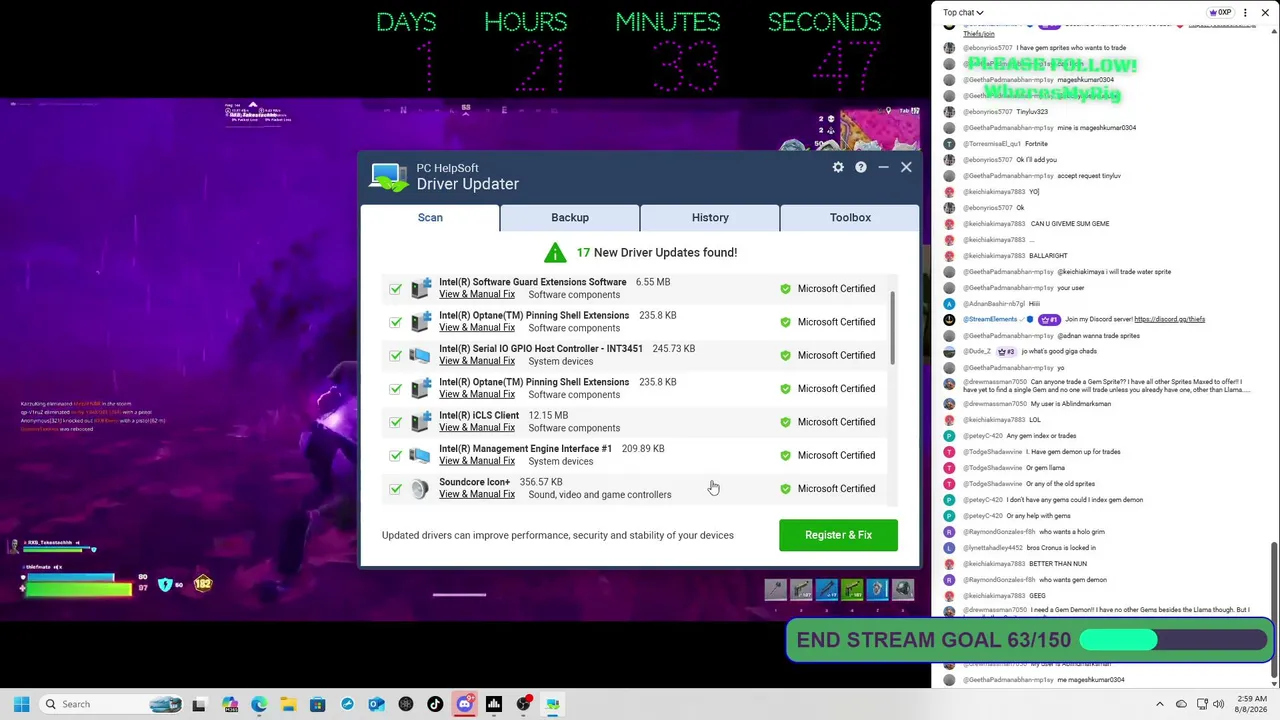Launch Microsoft Edge from taskbar
Viewport: 1280px width, 720px height.
259,704
